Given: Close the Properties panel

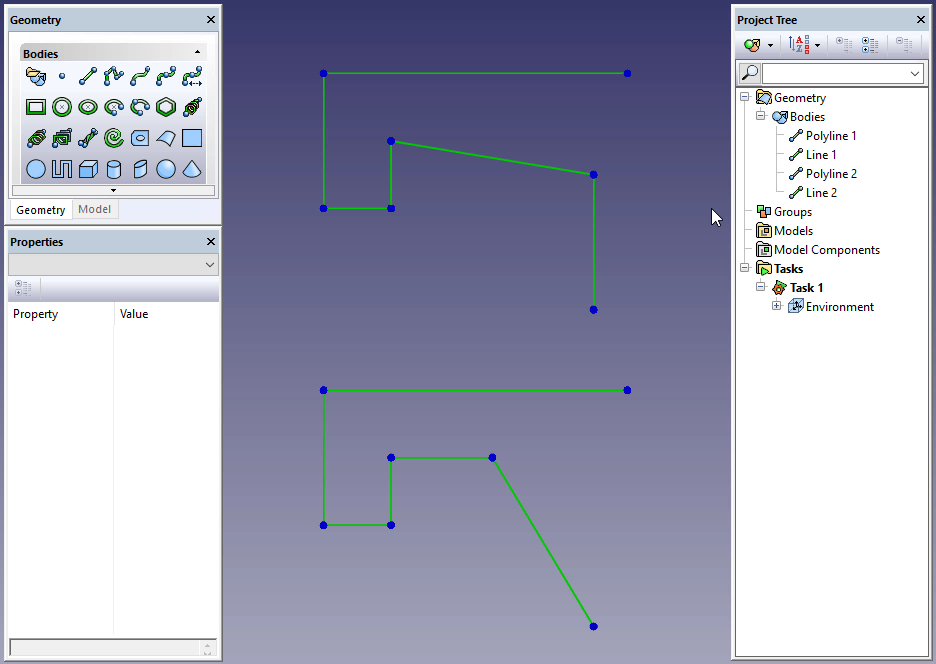Looking at the screenshot, I should click(210, 242).
